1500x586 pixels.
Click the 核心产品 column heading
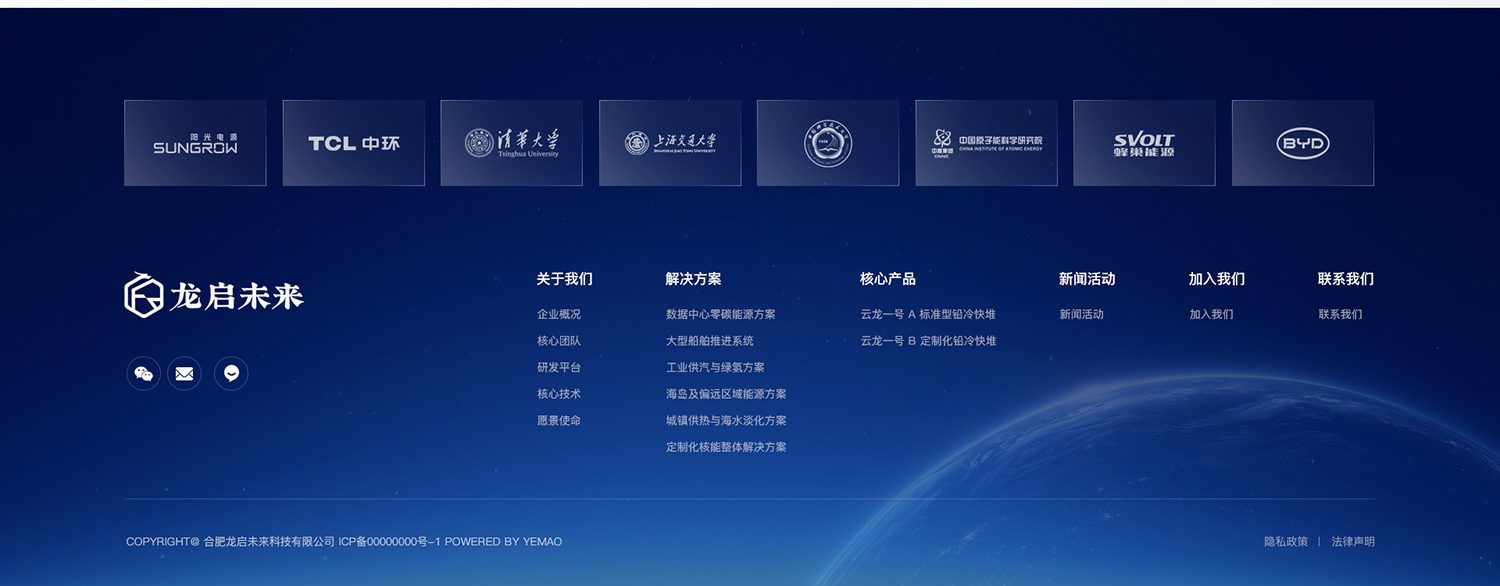point(888,279)
